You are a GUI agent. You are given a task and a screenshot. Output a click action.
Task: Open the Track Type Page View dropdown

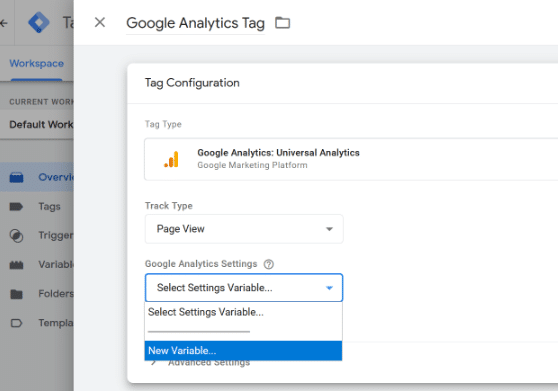pos(244,229)
